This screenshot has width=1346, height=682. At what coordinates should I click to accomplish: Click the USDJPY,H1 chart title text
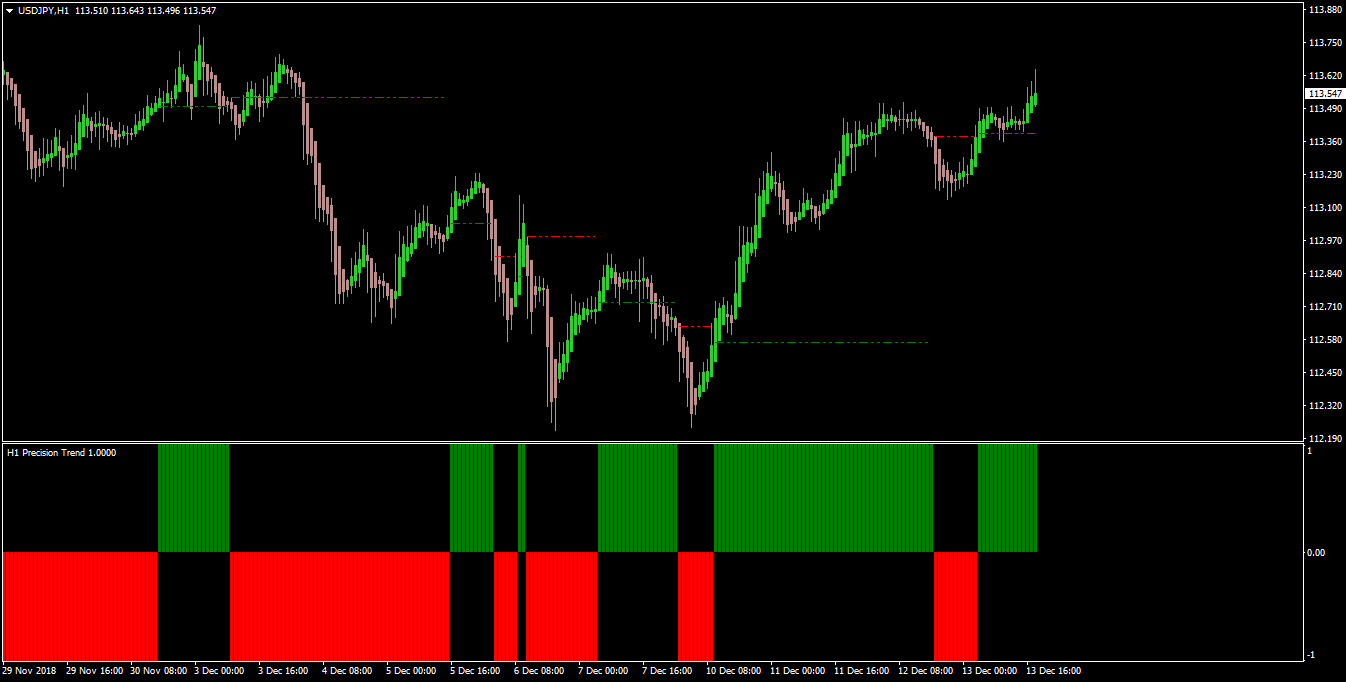pyautogui.click(x=44, y=10)
